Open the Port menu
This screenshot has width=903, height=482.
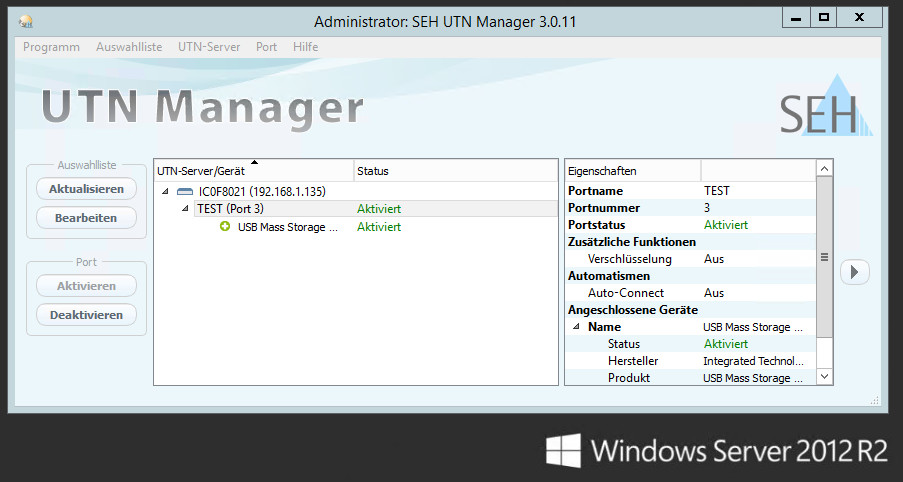pos(267,47)
